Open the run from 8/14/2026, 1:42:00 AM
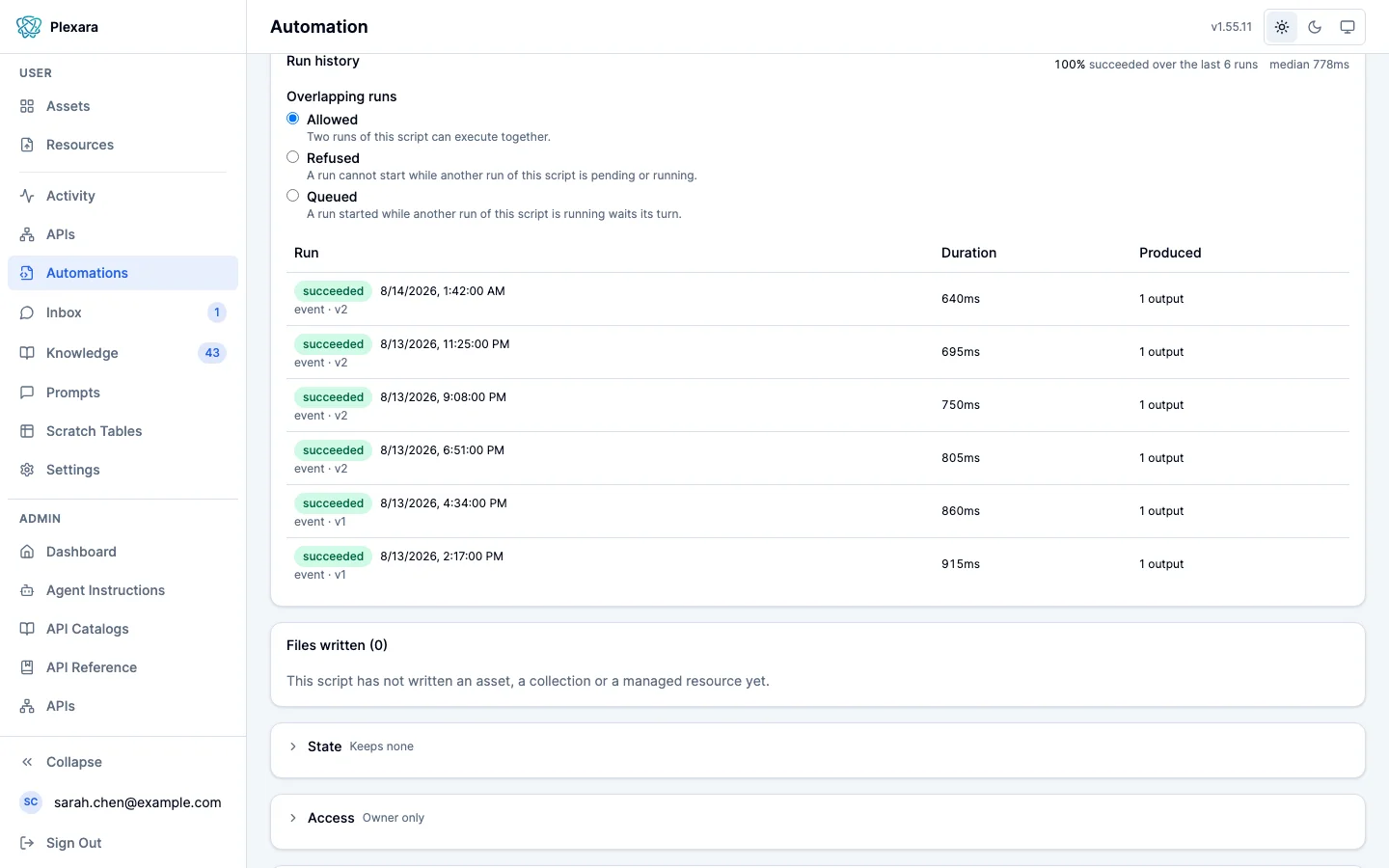The height and width of the screenshot is (868, 1389). point(818,299)
